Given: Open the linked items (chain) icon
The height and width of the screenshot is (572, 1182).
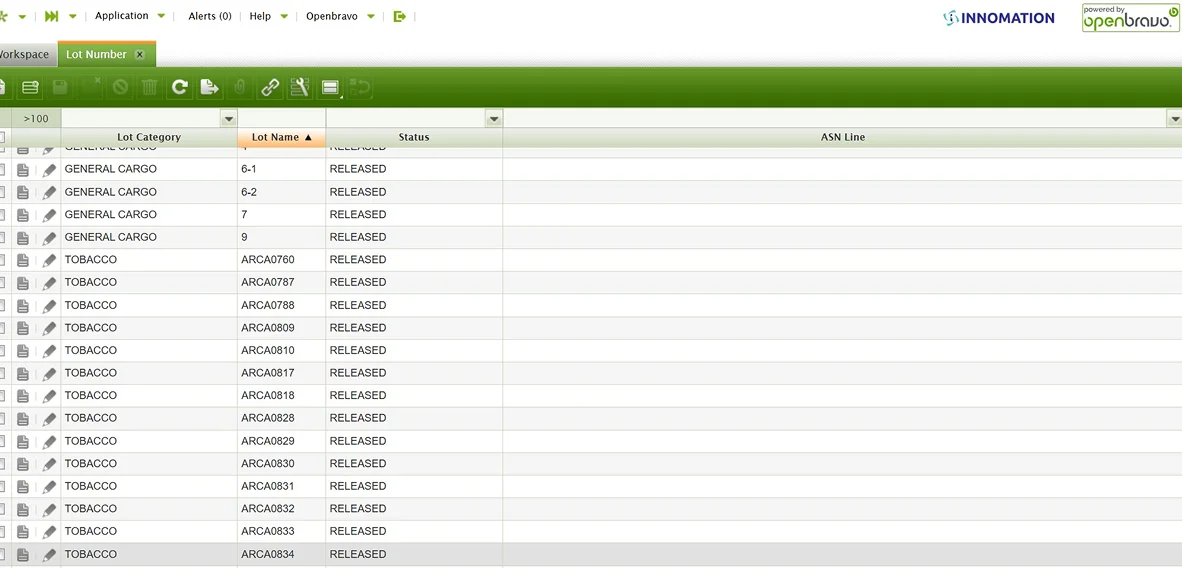Looking at the screenshot, I should [270, 88].
